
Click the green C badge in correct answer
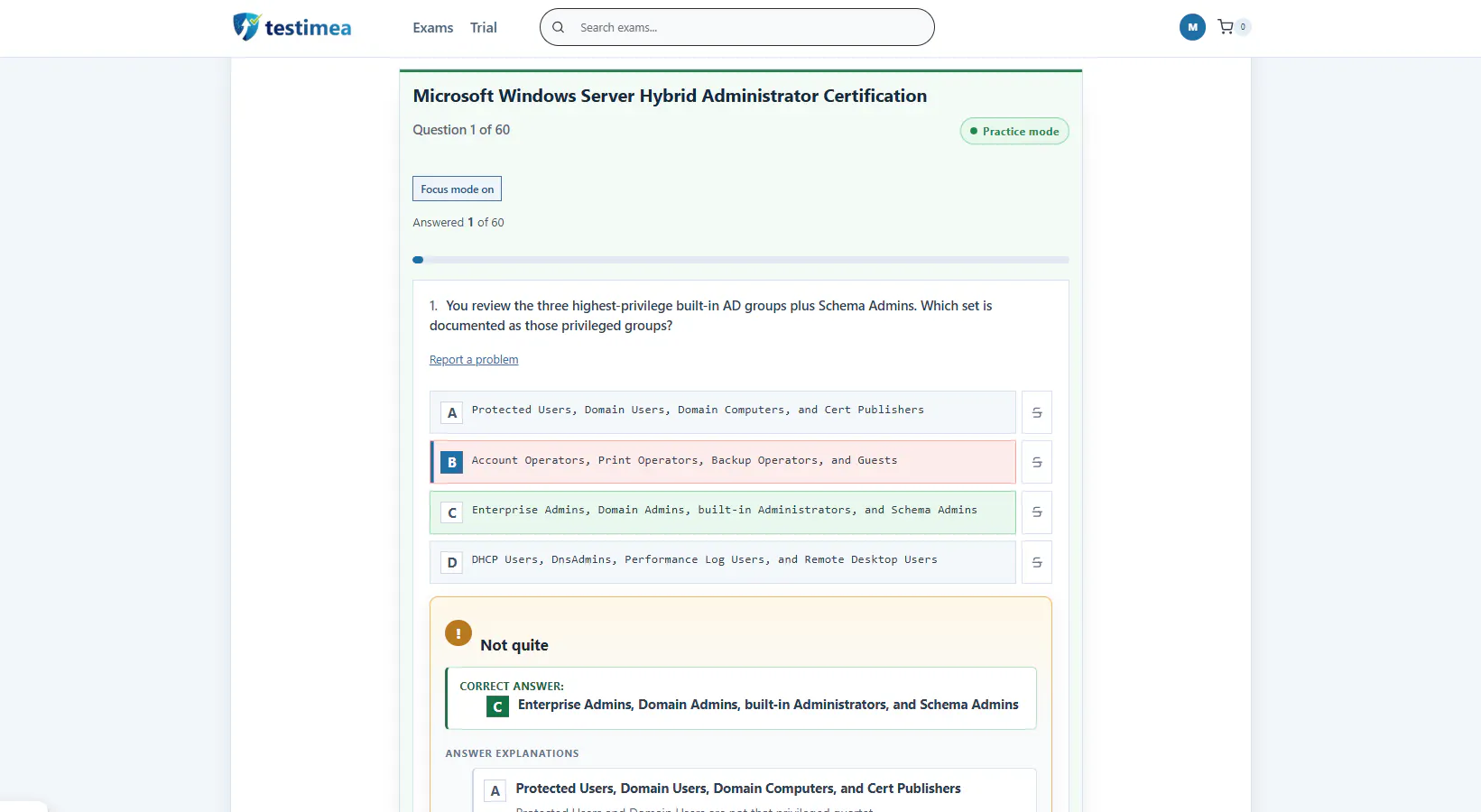[x=497, y=706]
